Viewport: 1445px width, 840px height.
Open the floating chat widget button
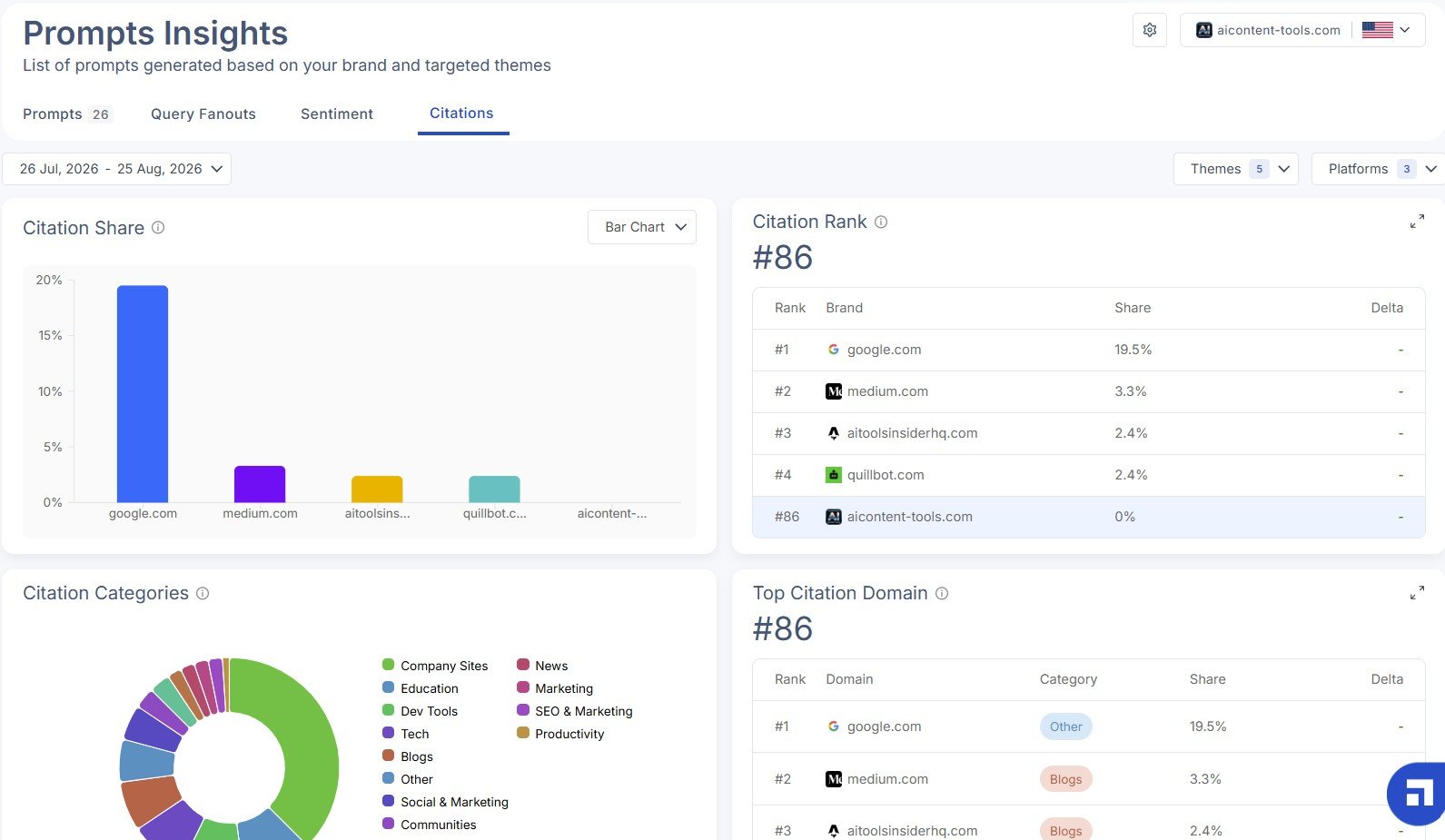click(x=1417, y=795)
